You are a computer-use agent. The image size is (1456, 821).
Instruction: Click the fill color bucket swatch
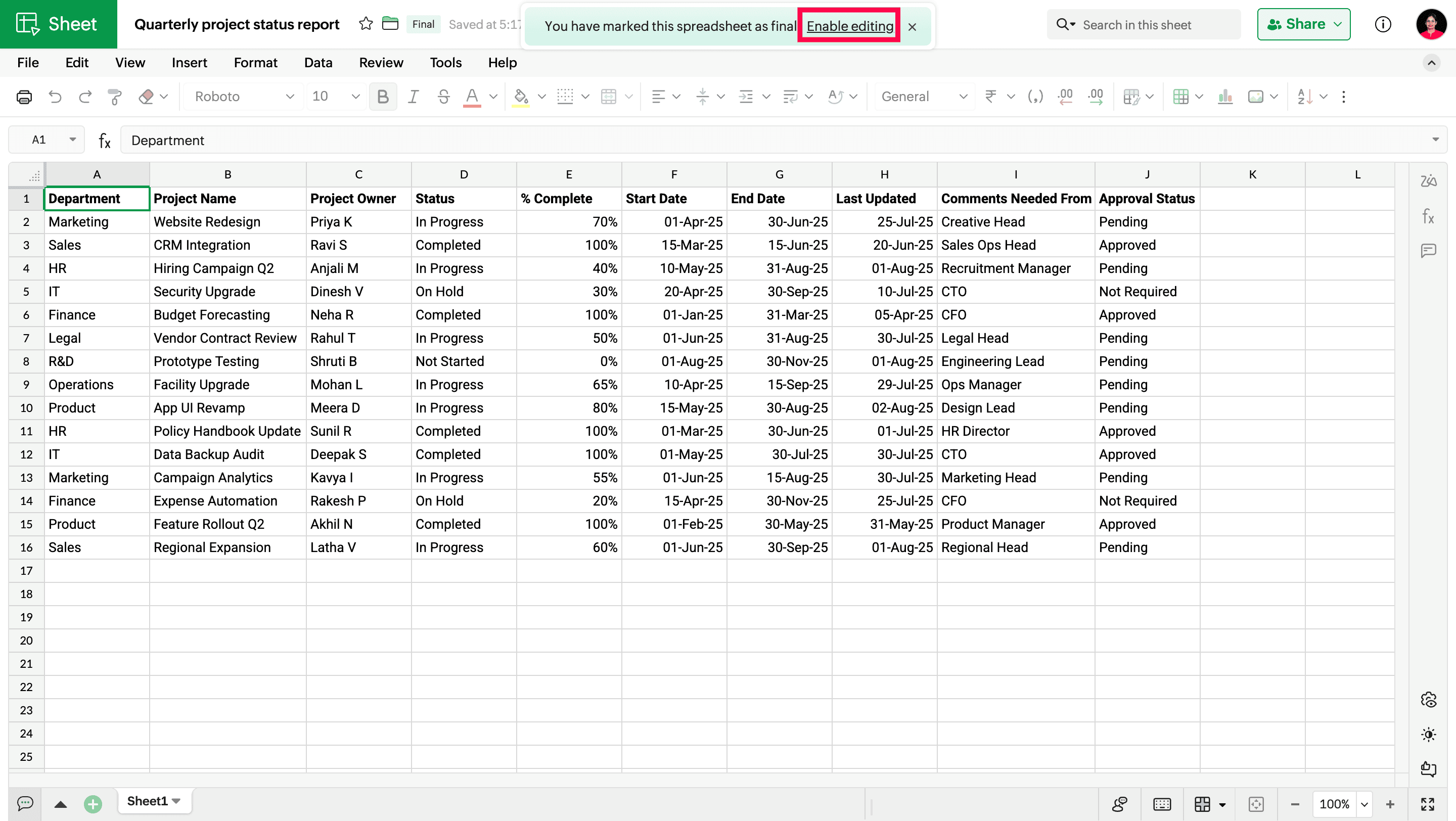click(521, 97)
